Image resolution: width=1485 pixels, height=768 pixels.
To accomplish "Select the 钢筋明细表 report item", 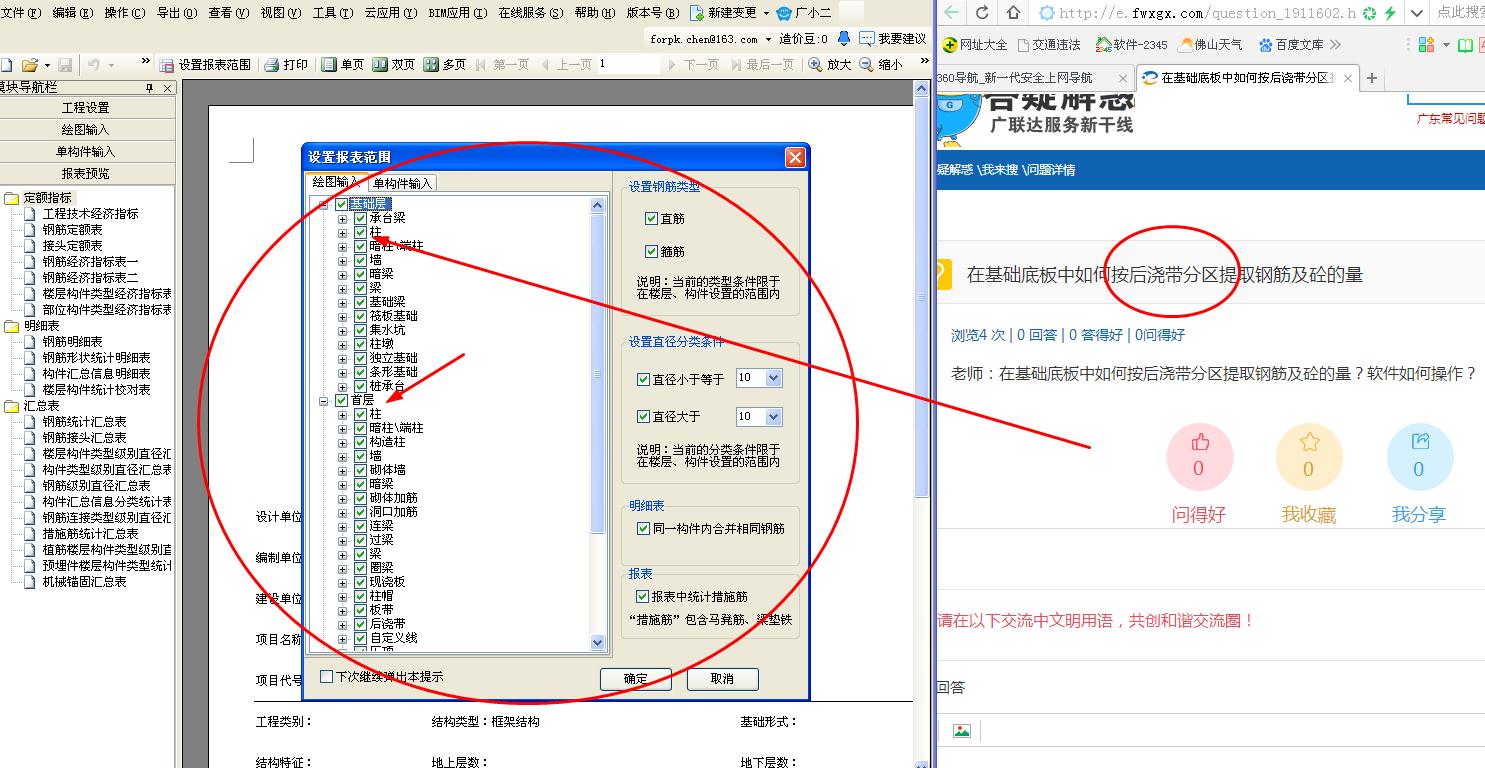I will coord(72,342).
